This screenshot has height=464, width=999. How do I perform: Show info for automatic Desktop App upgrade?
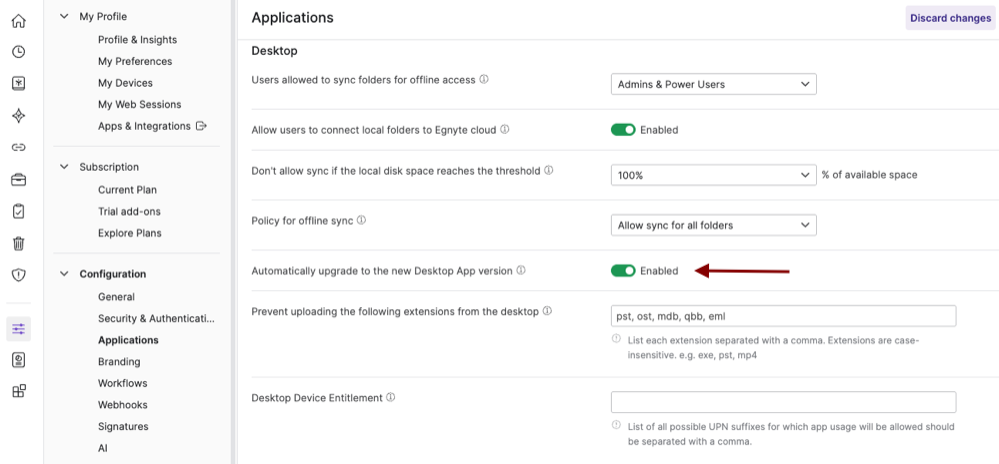click(521, 270)
